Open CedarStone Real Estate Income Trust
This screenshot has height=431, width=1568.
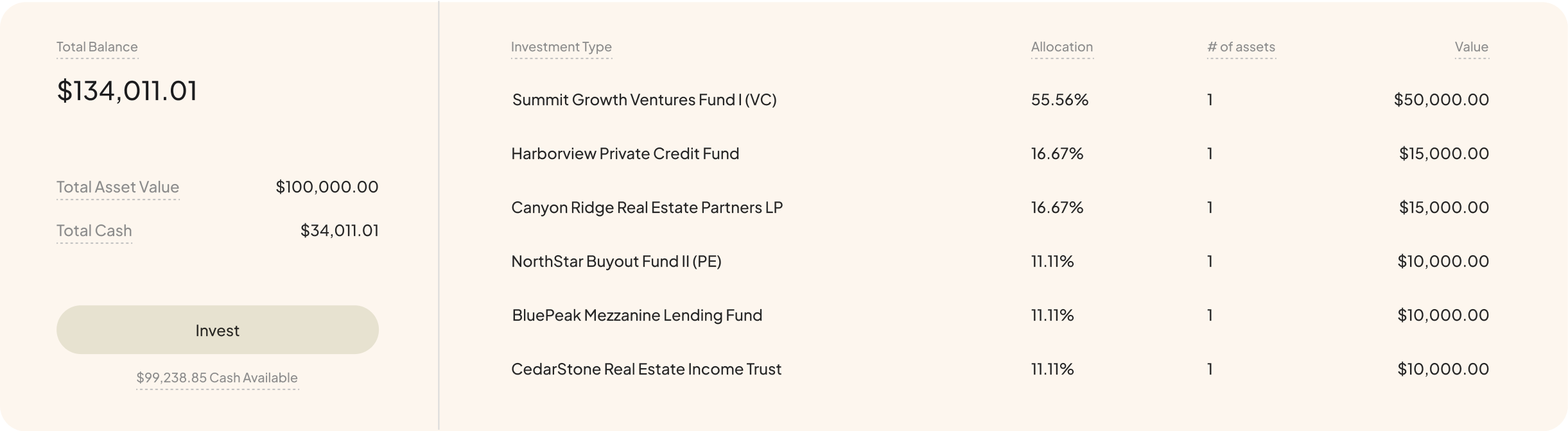(x=646, y=369)
